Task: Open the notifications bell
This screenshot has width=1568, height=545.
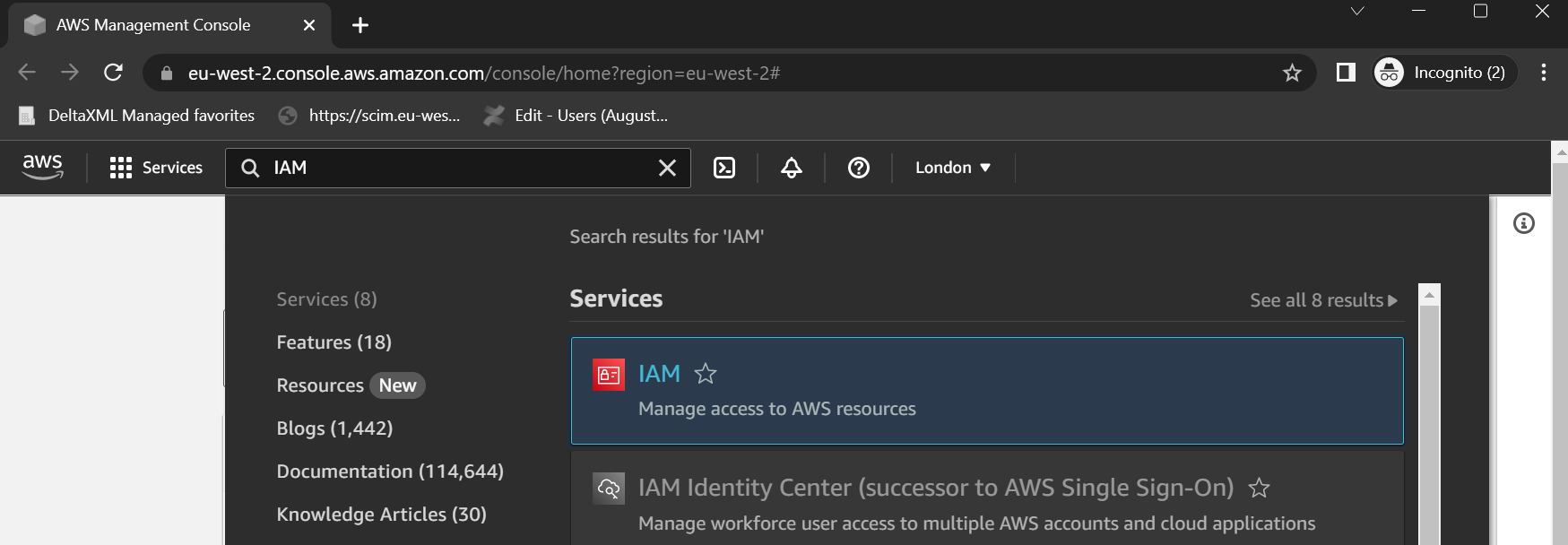Action: pos(791,168)
